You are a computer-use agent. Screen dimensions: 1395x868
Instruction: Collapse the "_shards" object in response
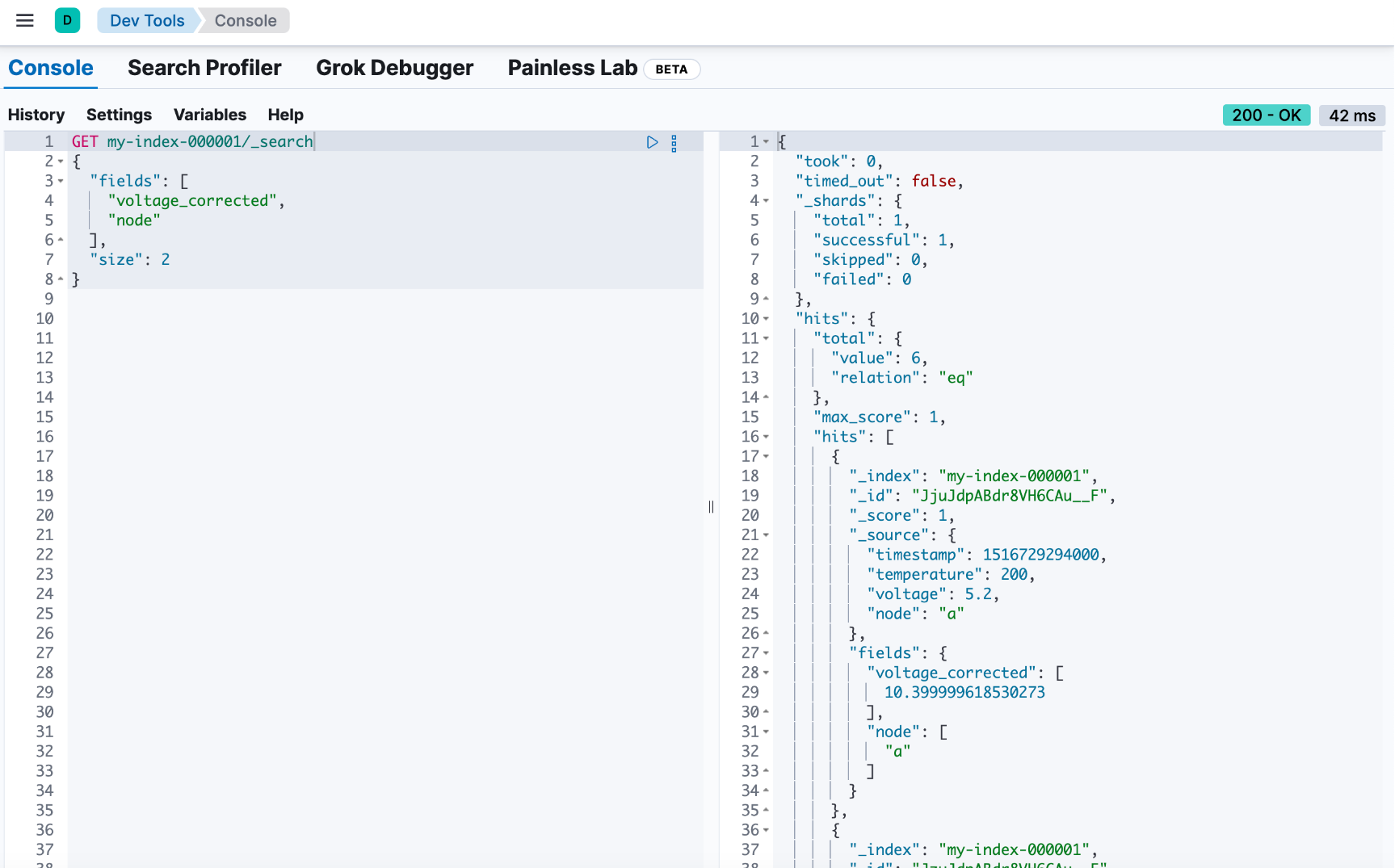pos(766,201)
